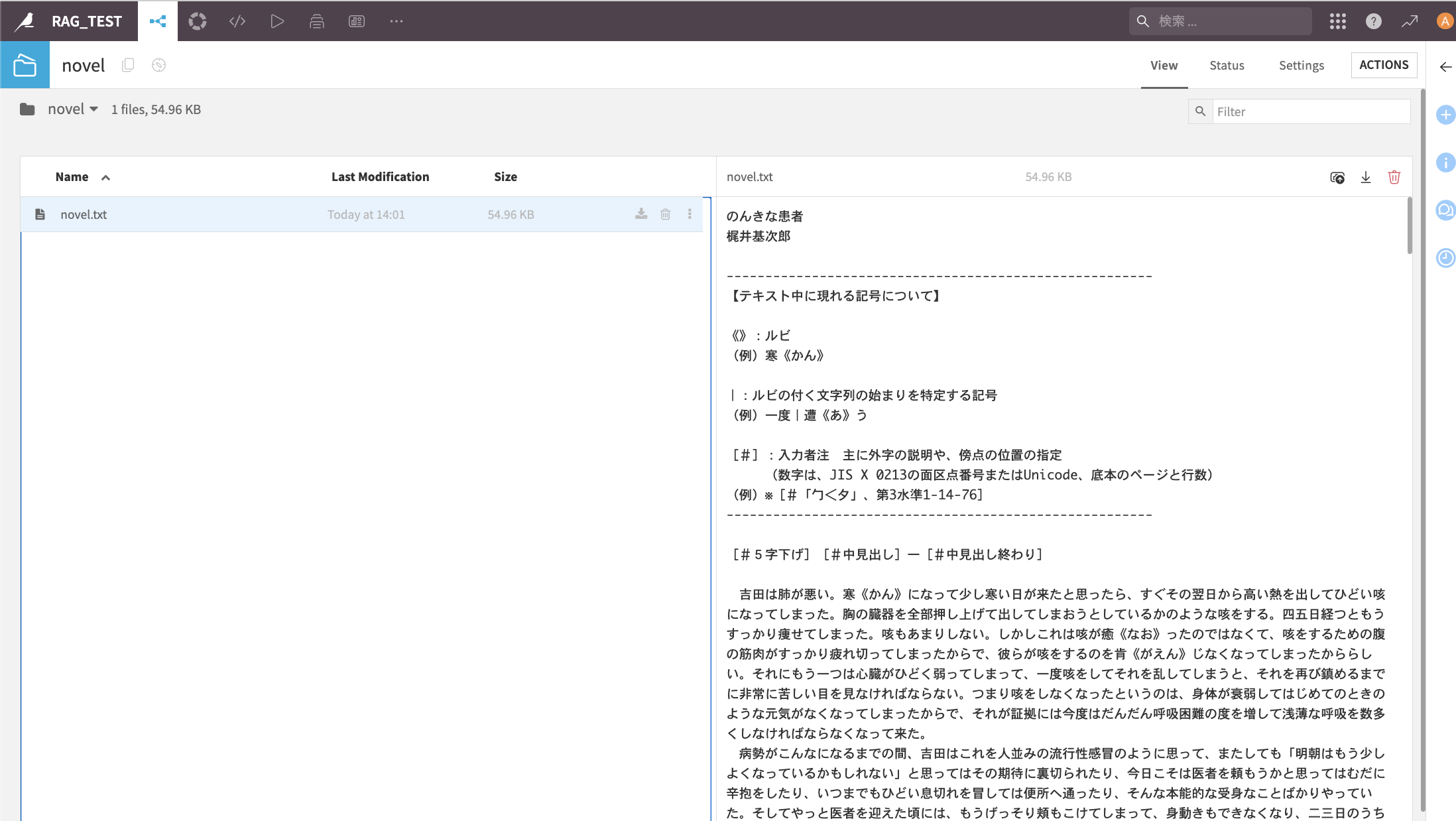Open the more options ellipsis in top bar

(396, 21)
